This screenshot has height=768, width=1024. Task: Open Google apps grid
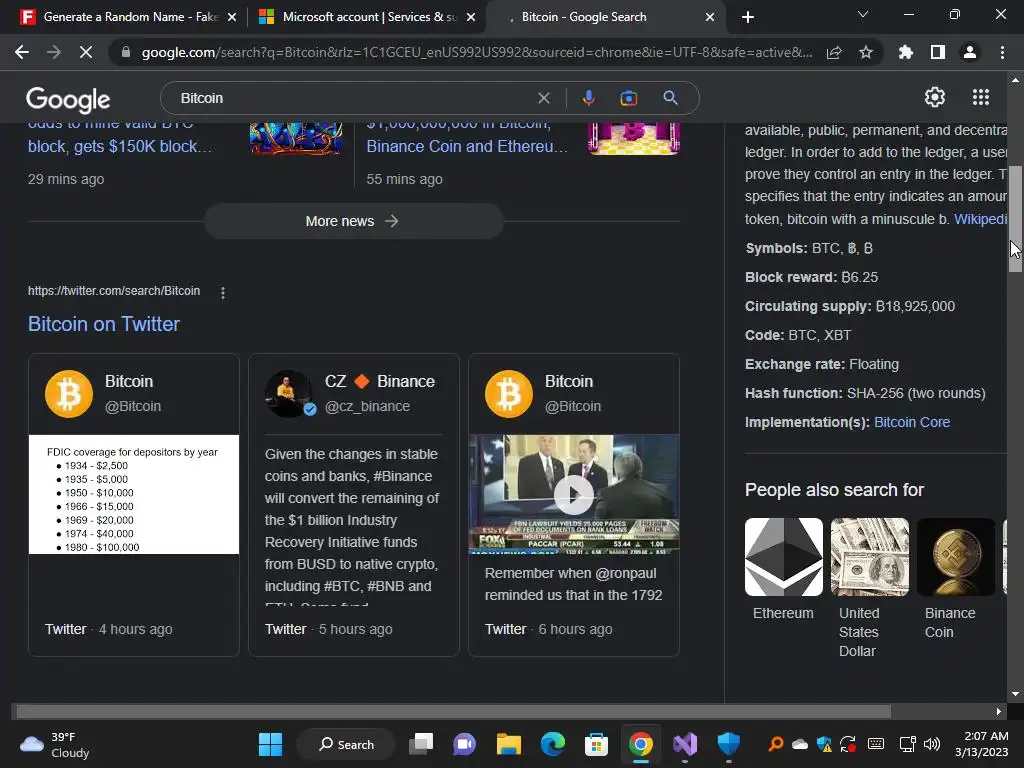(981, 97)
